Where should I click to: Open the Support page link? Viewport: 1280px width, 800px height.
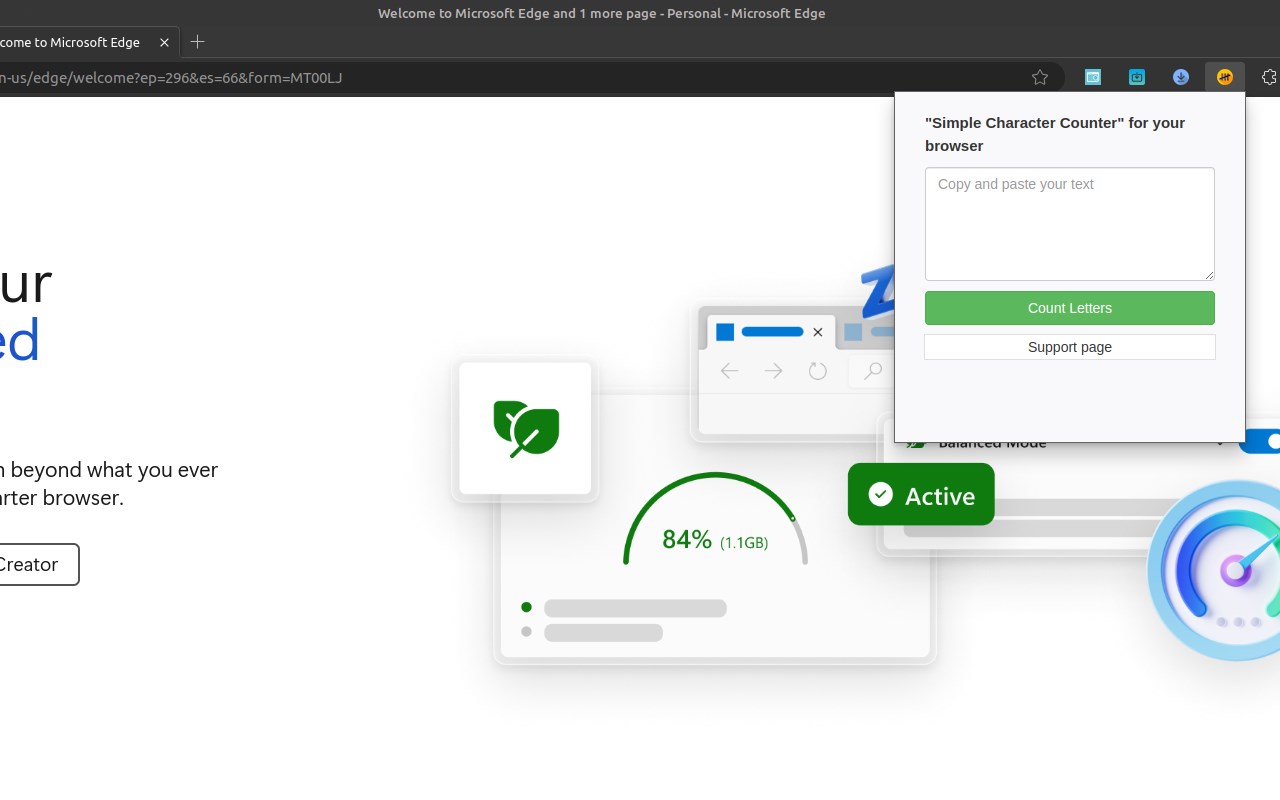click(1070, 347)
